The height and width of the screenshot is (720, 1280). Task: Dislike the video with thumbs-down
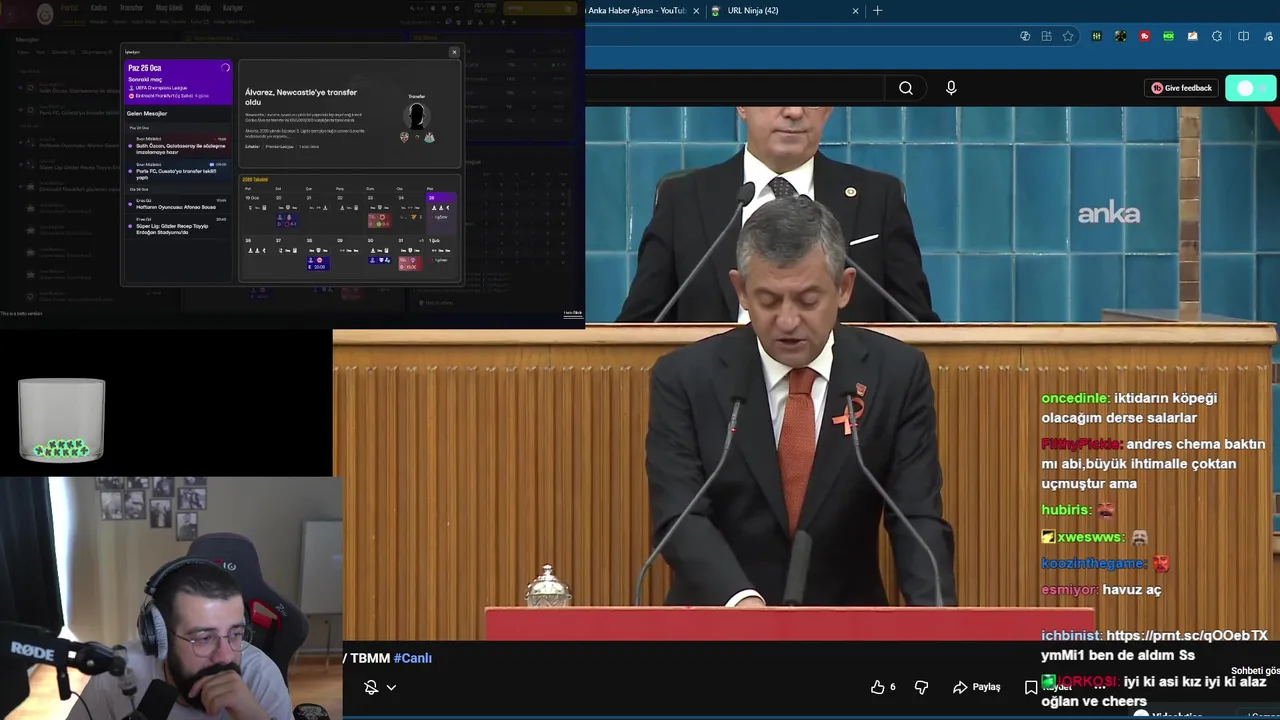[921, 687]
